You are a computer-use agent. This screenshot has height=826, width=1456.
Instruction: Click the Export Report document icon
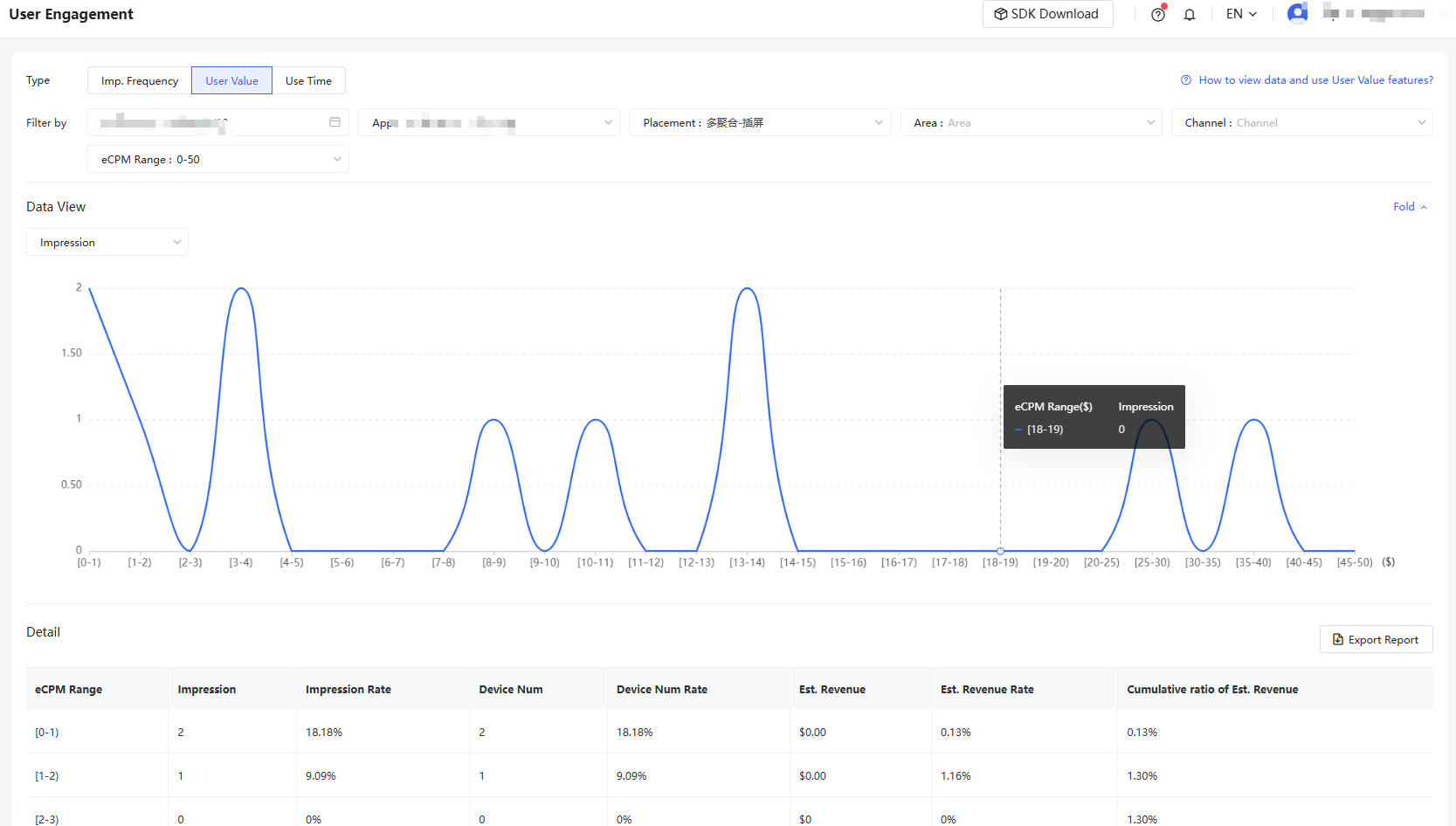(1338, 640)
